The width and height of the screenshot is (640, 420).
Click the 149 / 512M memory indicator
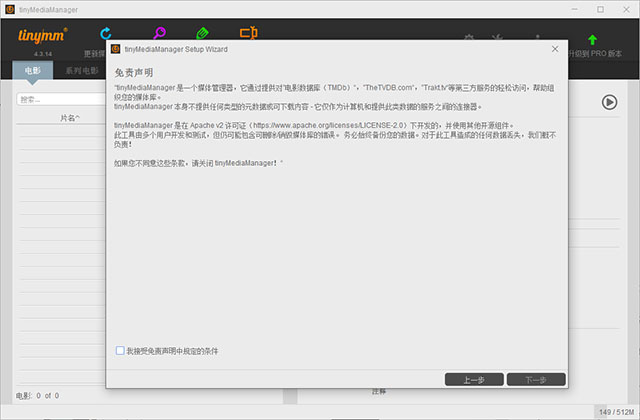click(x=616, y=412)
